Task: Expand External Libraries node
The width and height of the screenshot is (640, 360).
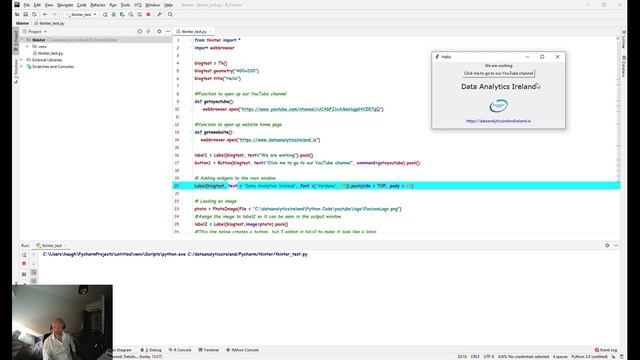Action: pos(22,60)
